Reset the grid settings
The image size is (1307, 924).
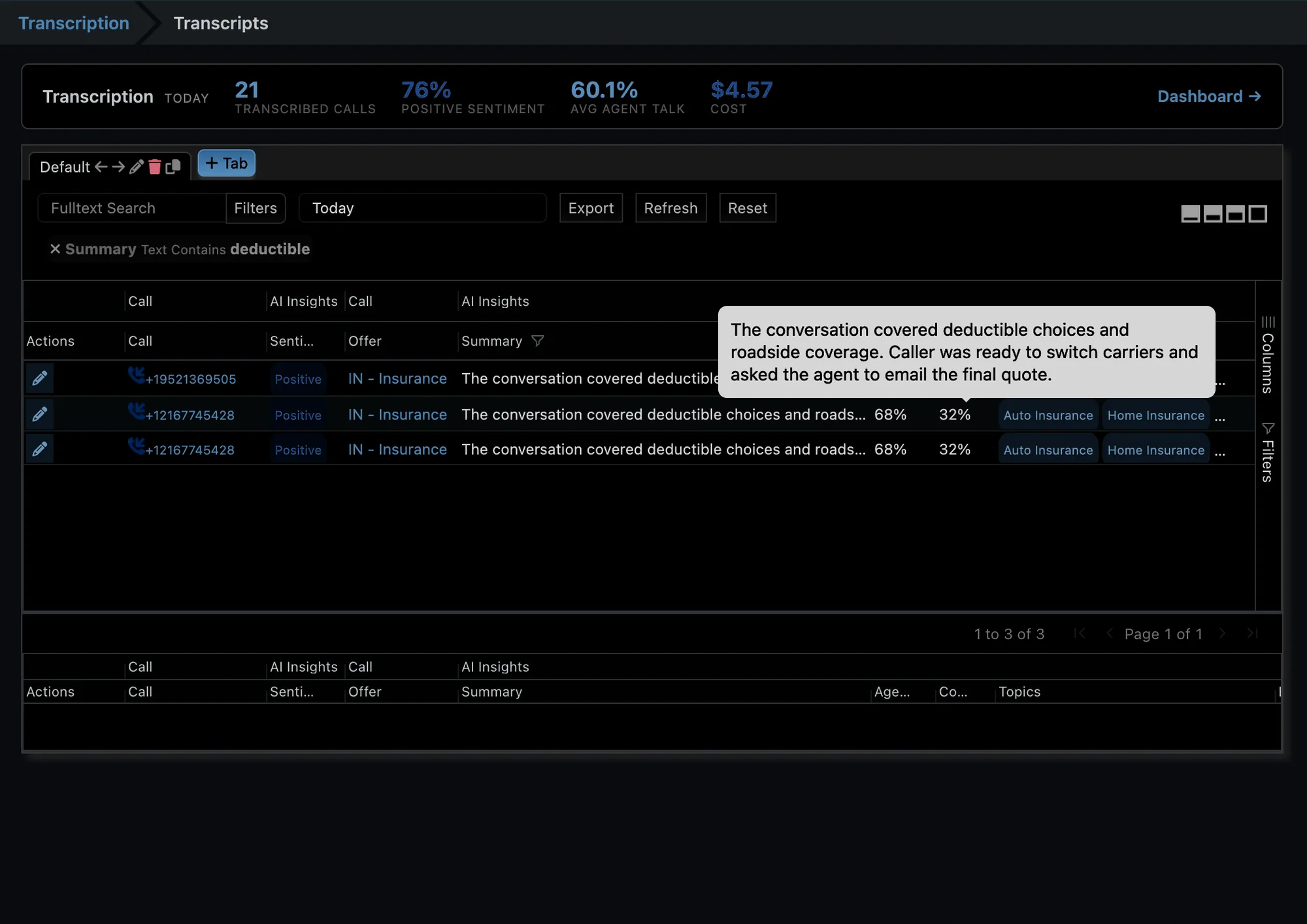click(748, 208)
